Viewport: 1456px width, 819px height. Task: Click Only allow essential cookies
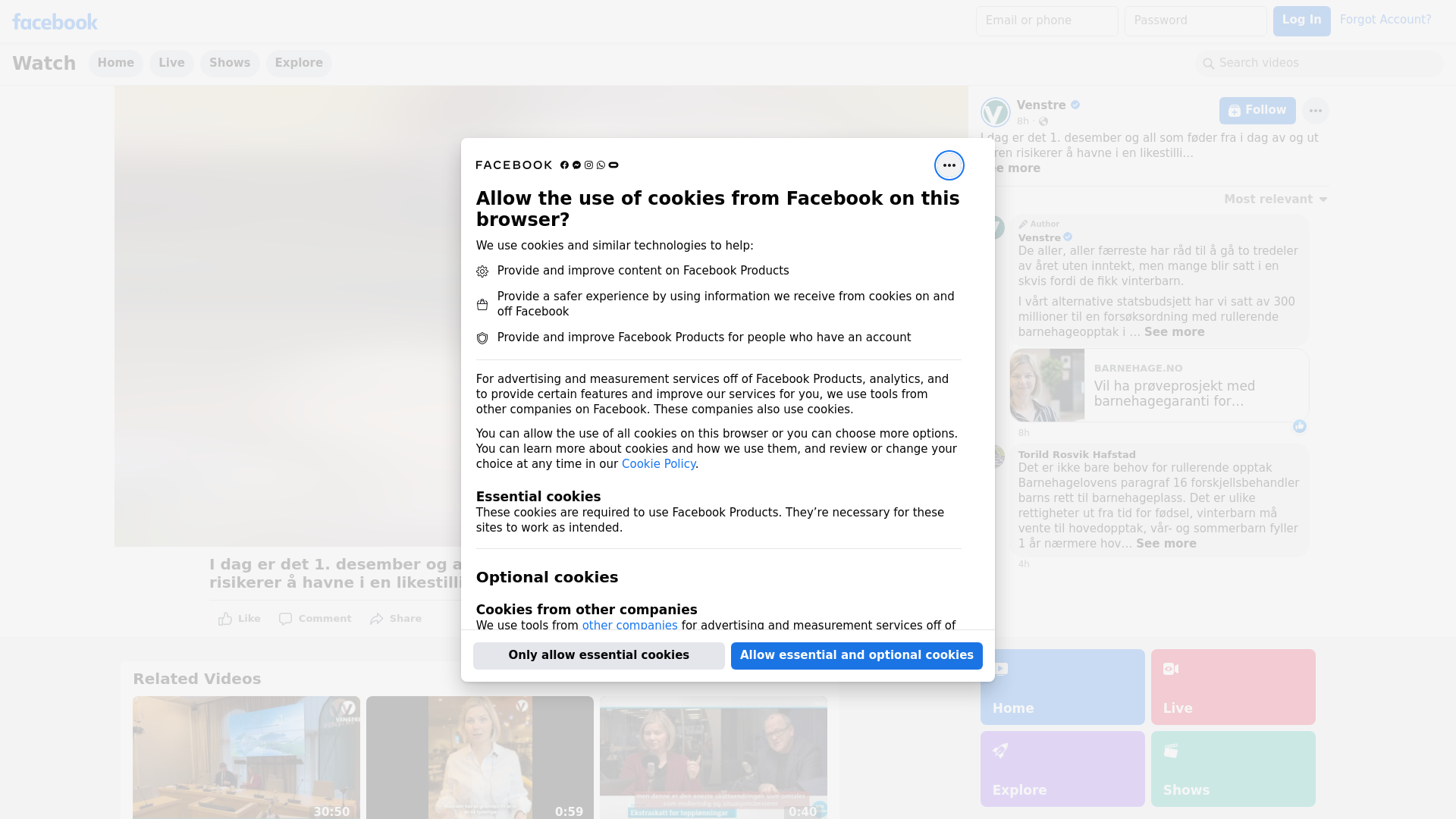tap(599, 656)
